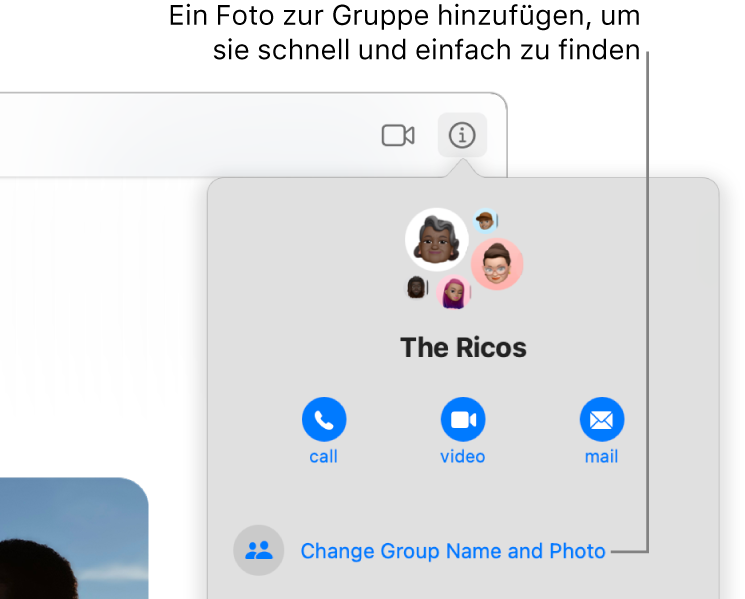
Task: Click the 'video' label under the camera button
Action: pos(463,456)
